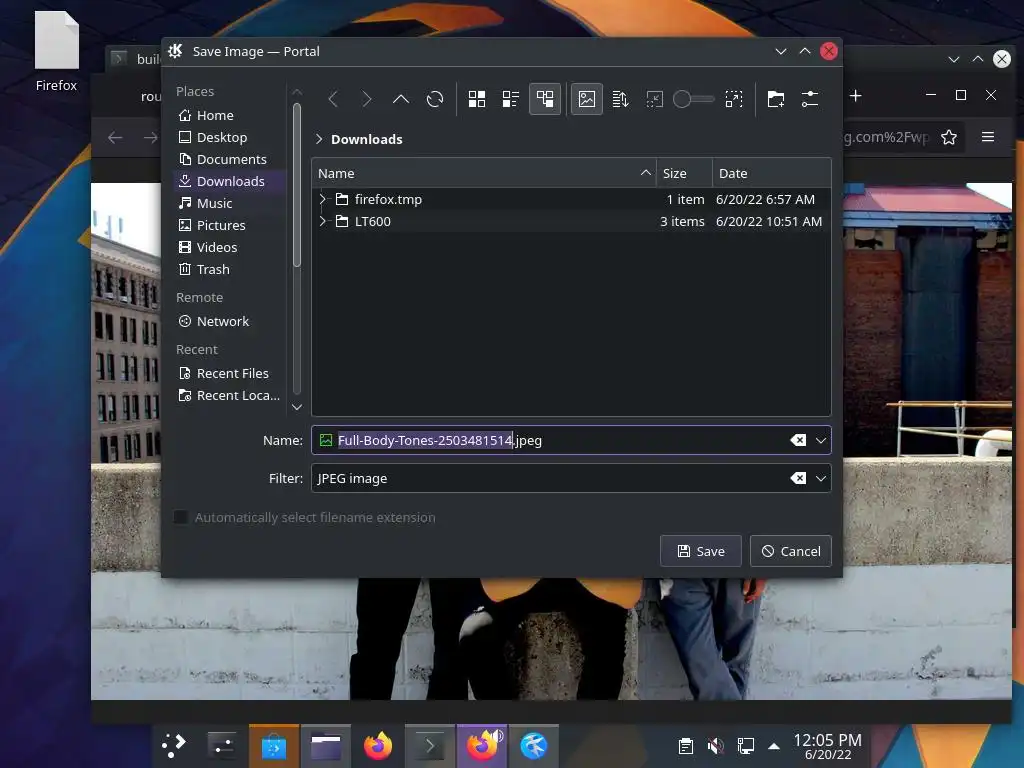Go to parent folder with up arrow
The image size is (1024, 768).
pos(401,99)
